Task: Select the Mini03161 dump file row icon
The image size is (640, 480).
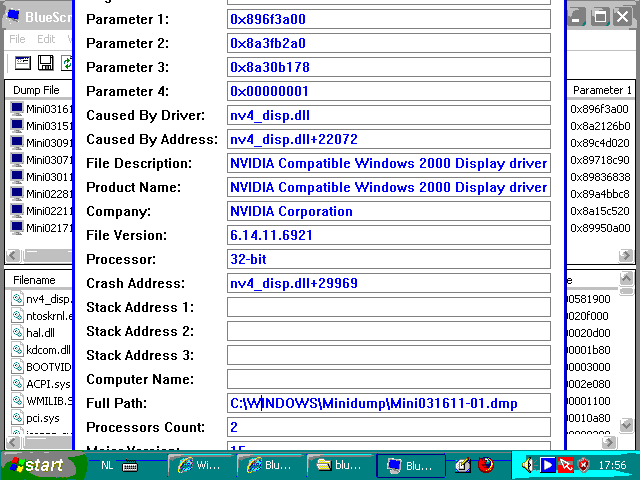Action: pos(17,109)
